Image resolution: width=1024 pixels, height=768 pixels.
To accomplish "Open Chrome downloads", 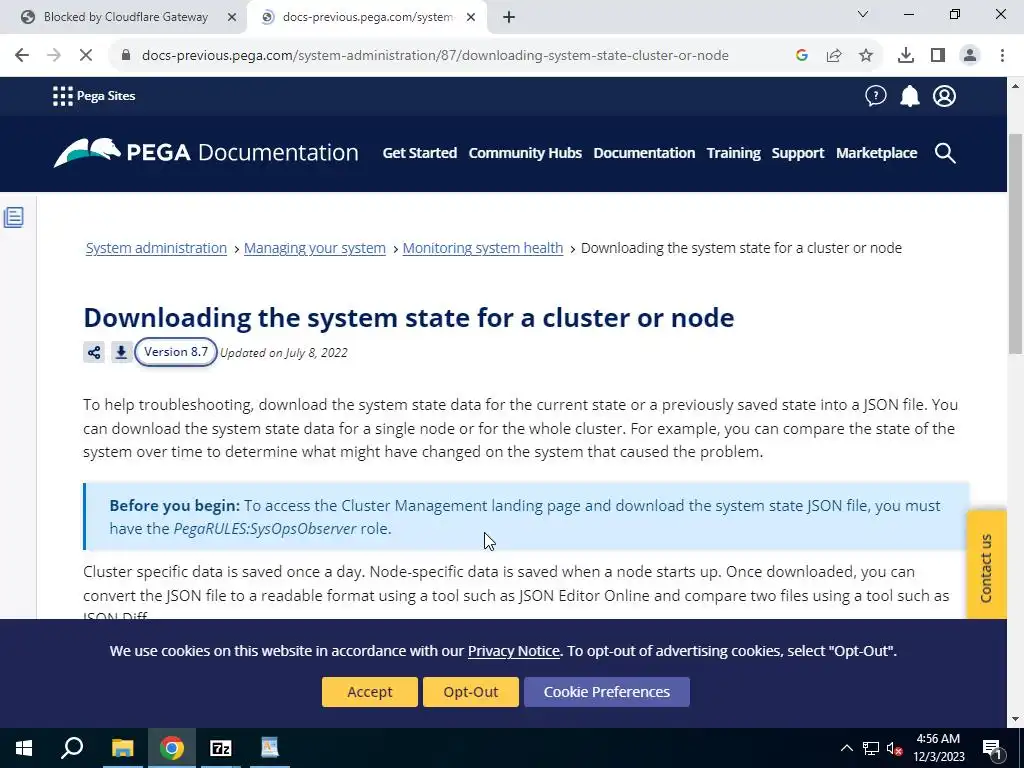I will [906, 56].
